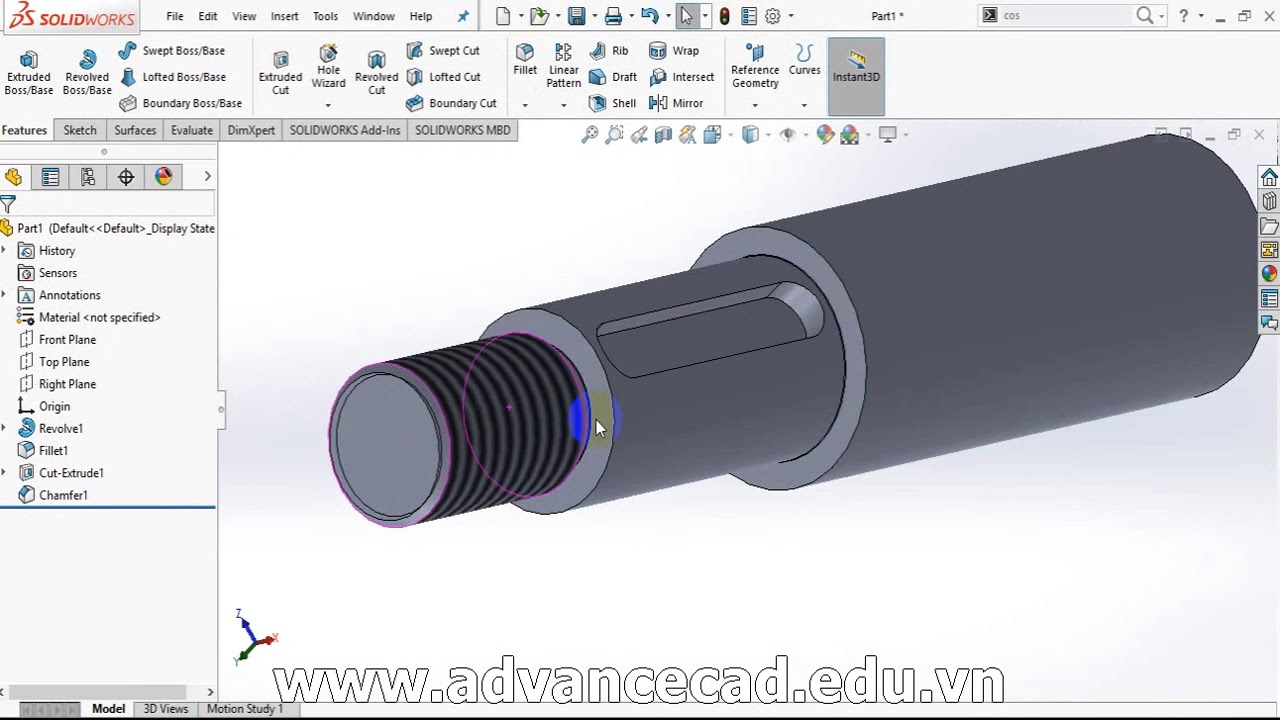Open Reference Geometry tool
The image size is (1280, 720).
coord(755,67)
